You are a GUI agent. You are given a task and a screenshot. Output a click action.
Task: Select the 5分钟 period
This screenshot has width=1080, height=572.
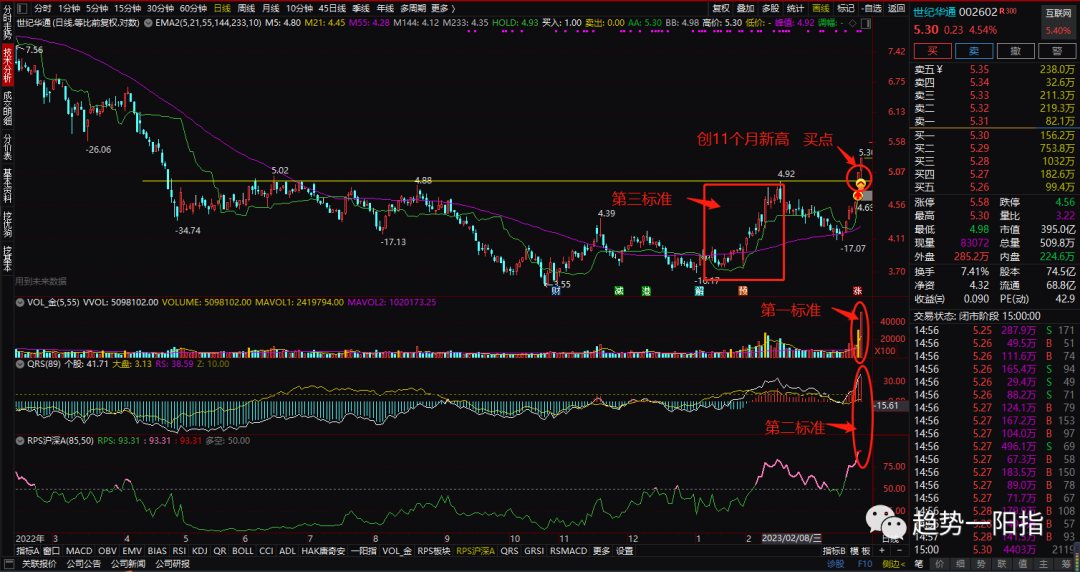tap(97, 8)
